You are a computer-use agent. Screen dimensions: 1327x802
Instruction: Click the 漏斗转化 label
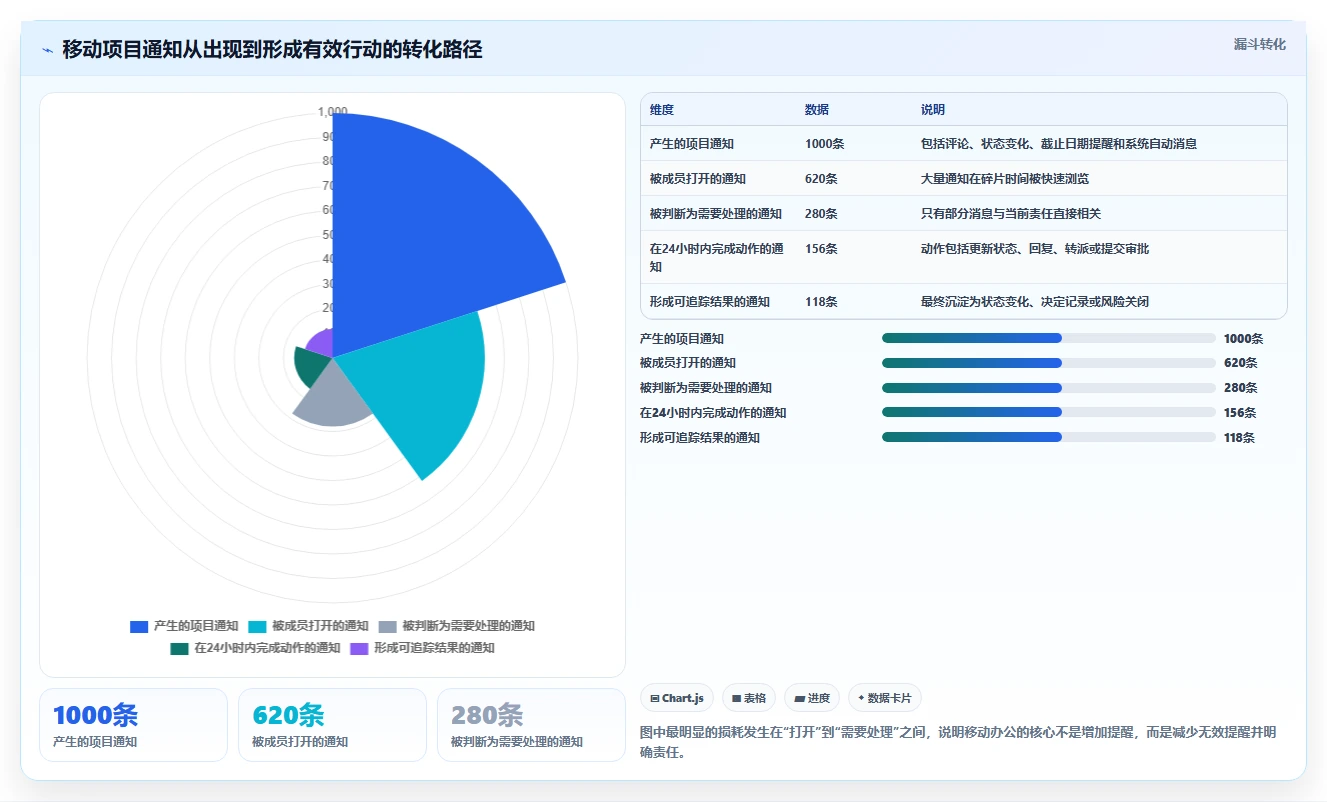click(1259, 44)
